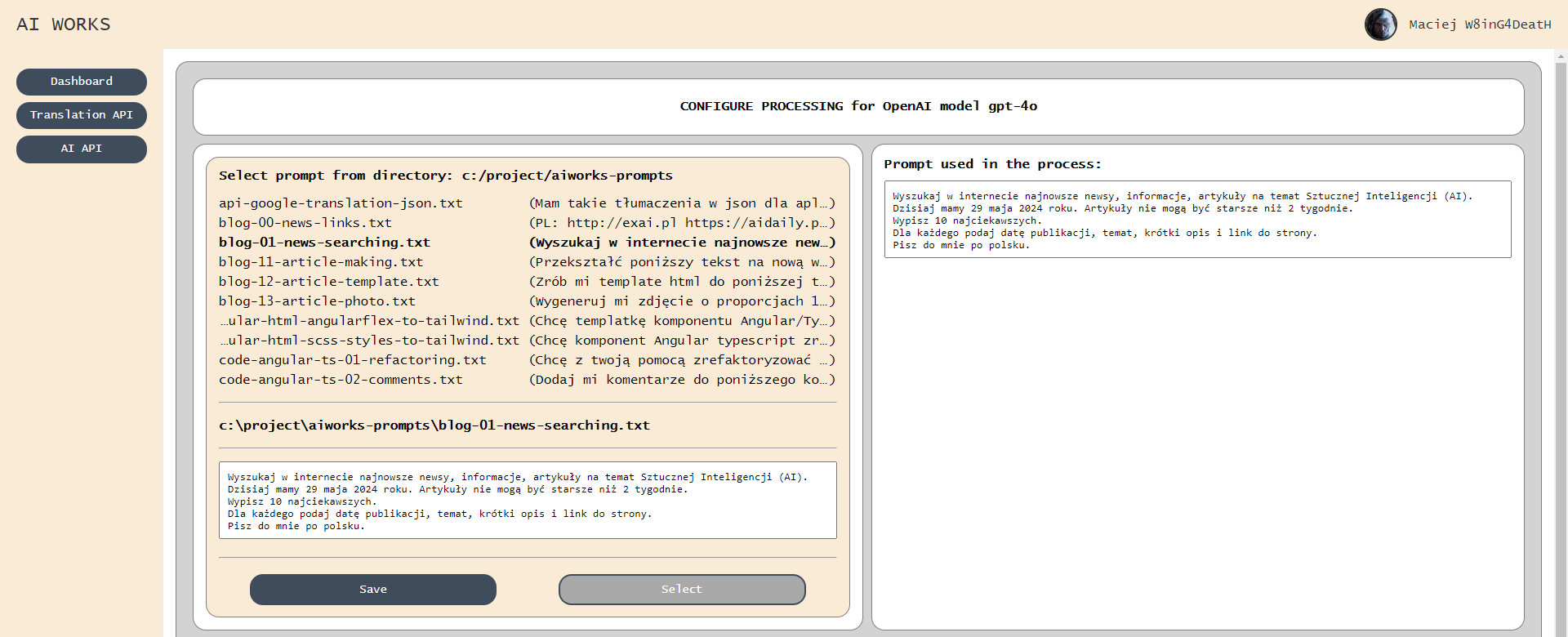
Task: Select the angularflex-to-tailwind prompt file
Action: [x=369, y=321]
